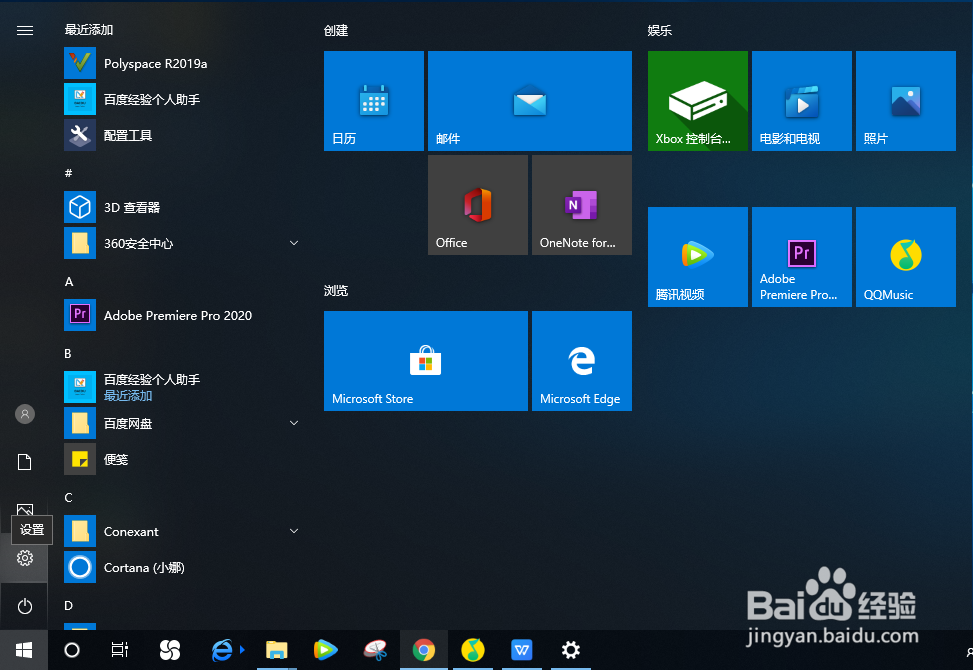Expand the Start hamburger menu

25,30
